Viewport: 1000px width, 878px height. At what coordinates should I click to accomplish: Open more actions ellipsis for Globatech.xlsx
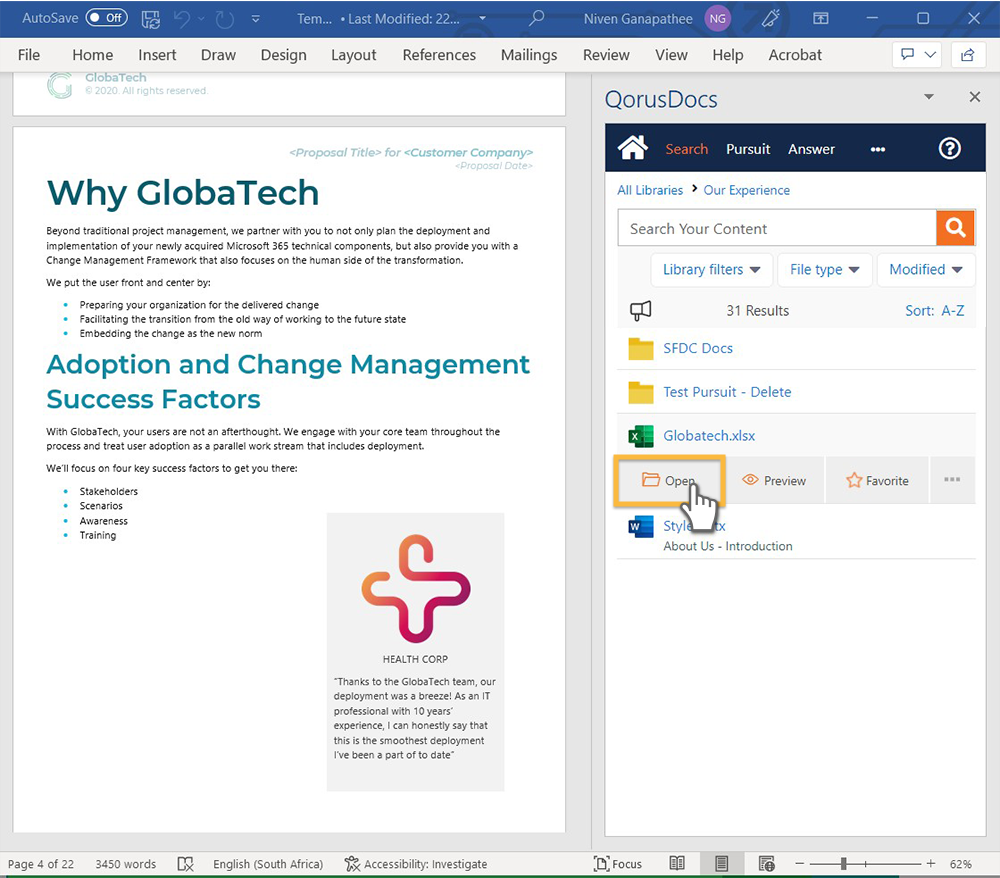click(952, 479)
